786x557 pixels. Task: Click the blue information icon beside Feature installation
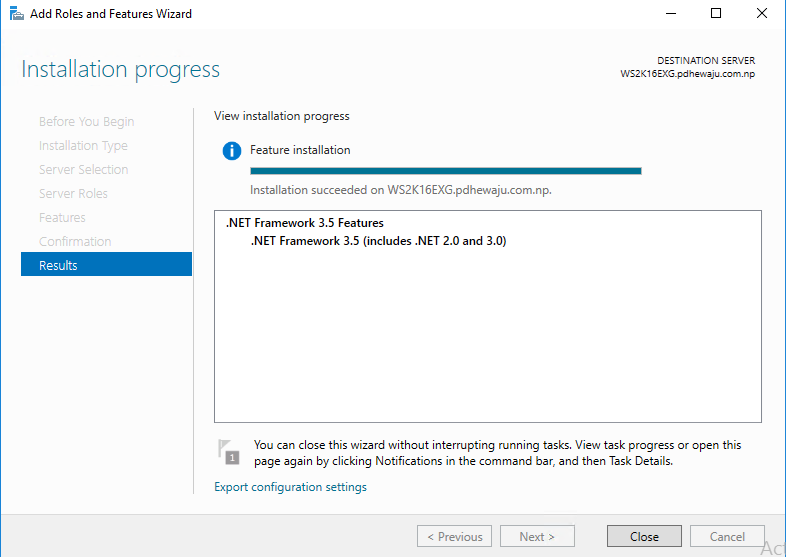[232, 151]
